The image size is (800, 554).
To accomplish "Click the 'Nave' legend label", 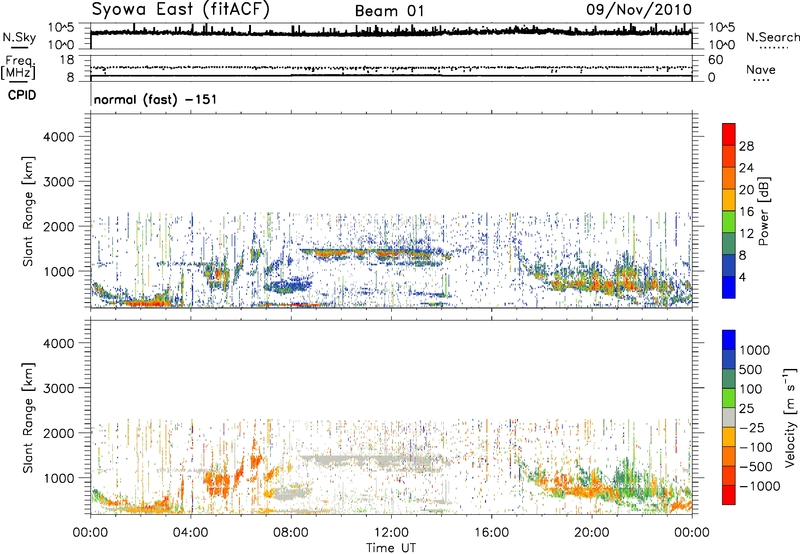I will [761, 69].
